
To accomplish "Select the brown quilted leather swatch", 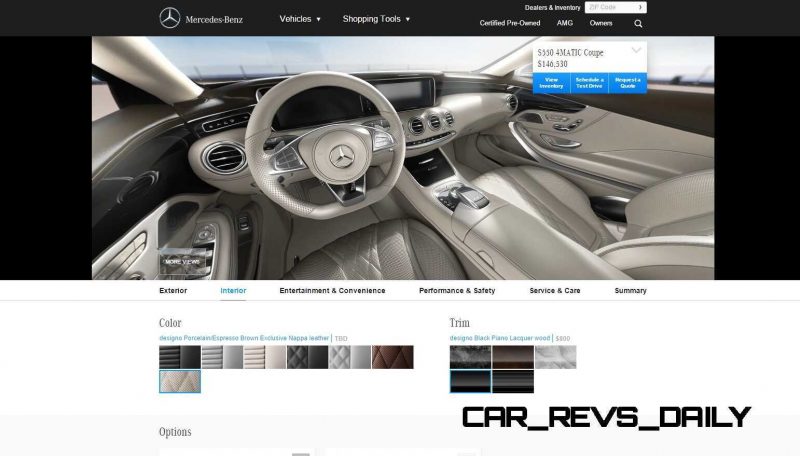I will point(393,357).
